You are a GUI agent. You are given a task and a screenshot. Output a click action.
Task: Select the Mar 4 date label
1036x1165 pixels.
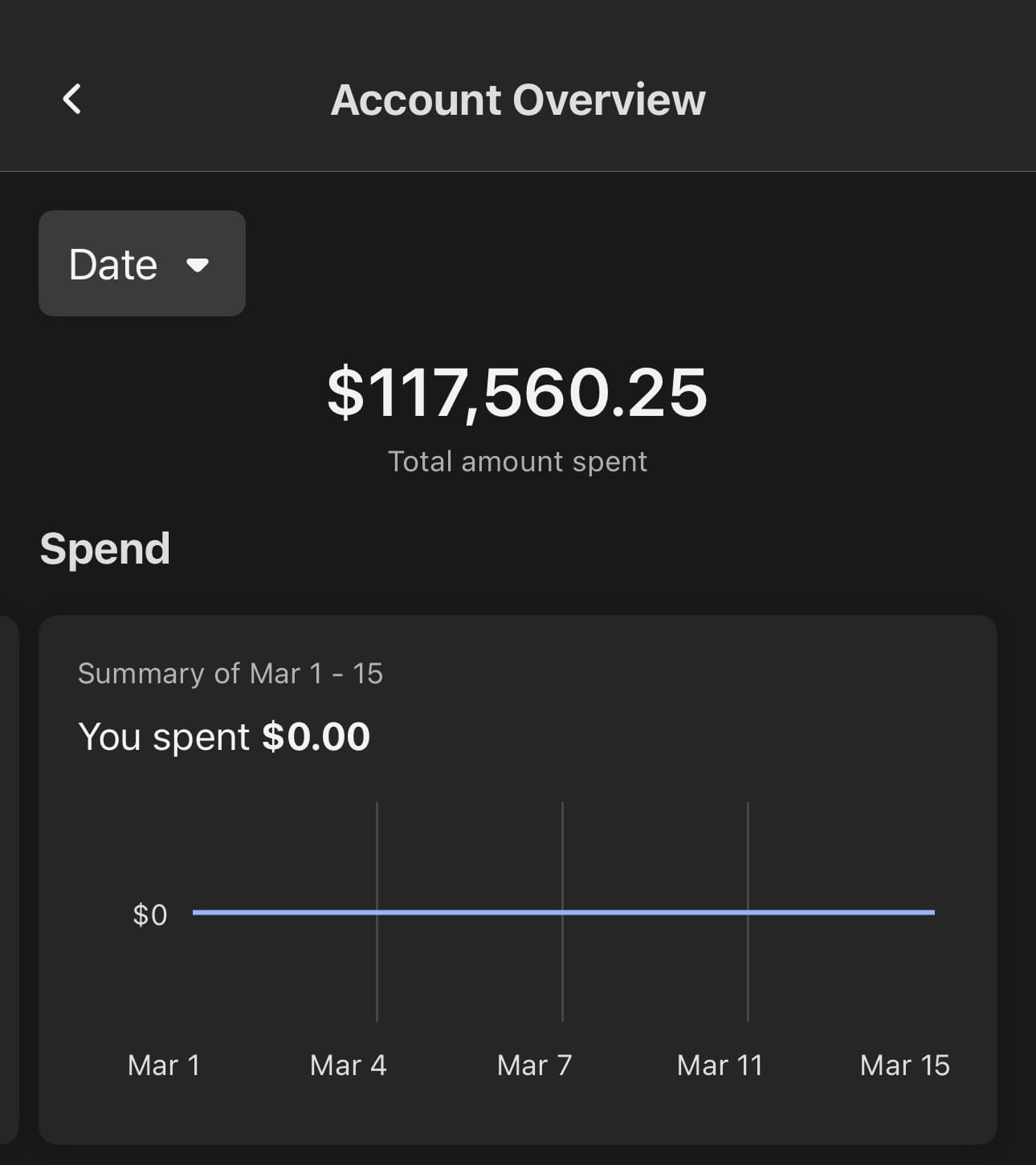pyautogui.click(x=349, y=1065)
